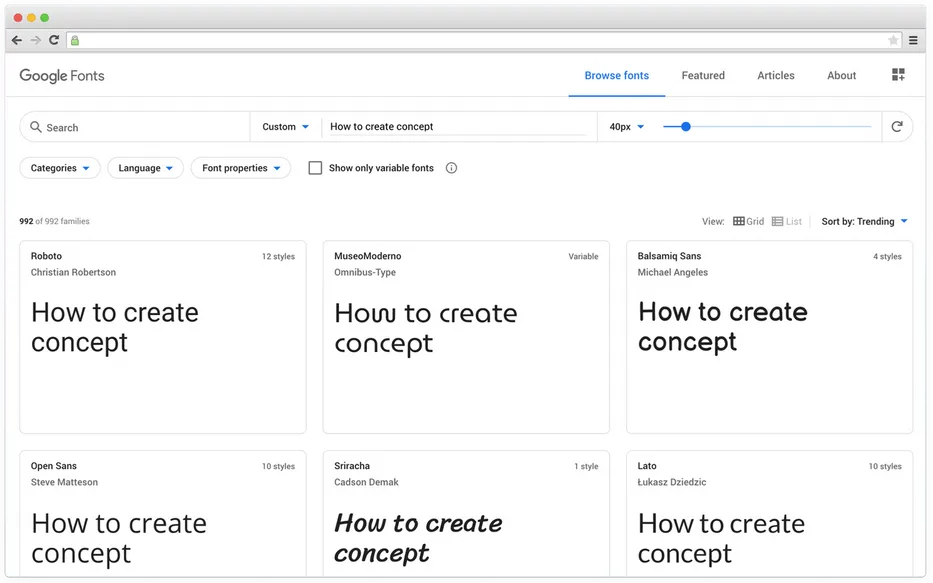
Task: Open the variable fonts info icon
Action: click(x=452, y=168)
